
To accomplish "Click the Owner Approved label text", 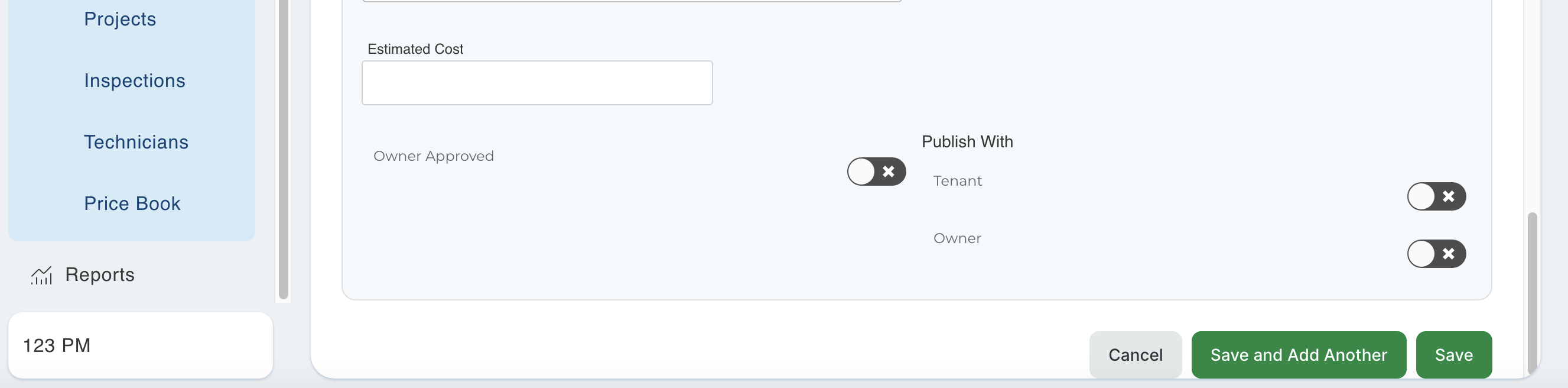I will pyautogui.click(x=434, y=157).
